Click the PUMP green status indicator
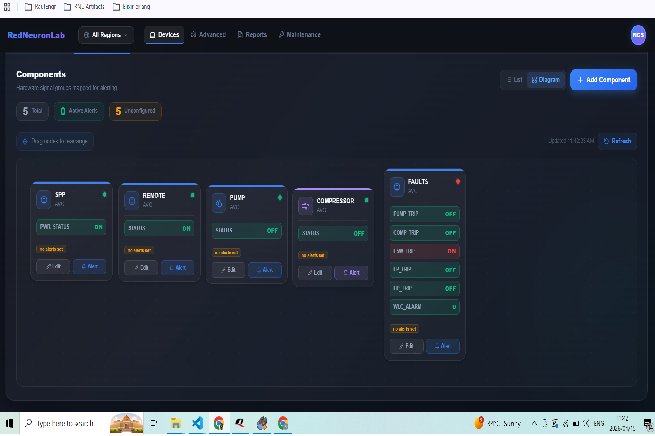Screen dimensions: 655x436 (280, 198)
